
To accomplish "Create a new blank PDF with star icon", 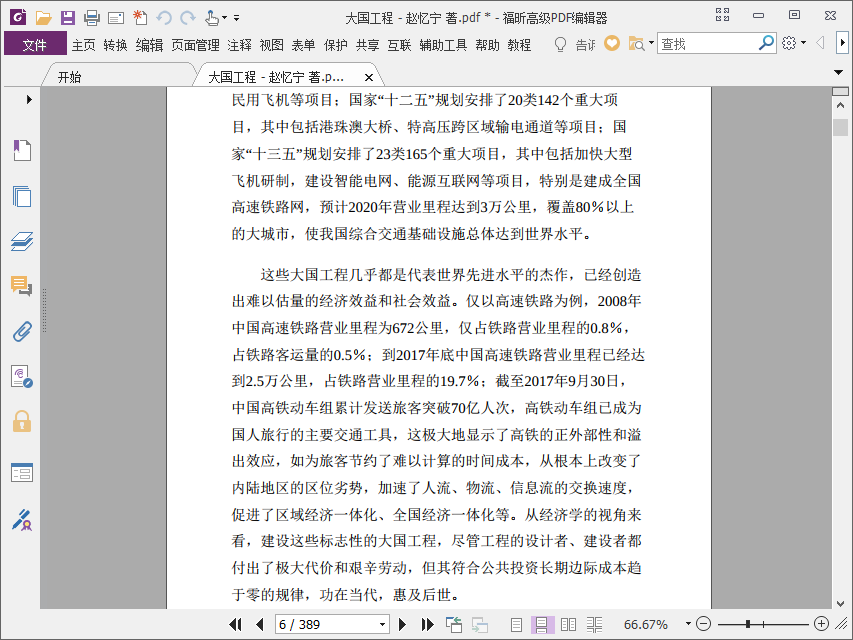I will click(x=140, y=17).
